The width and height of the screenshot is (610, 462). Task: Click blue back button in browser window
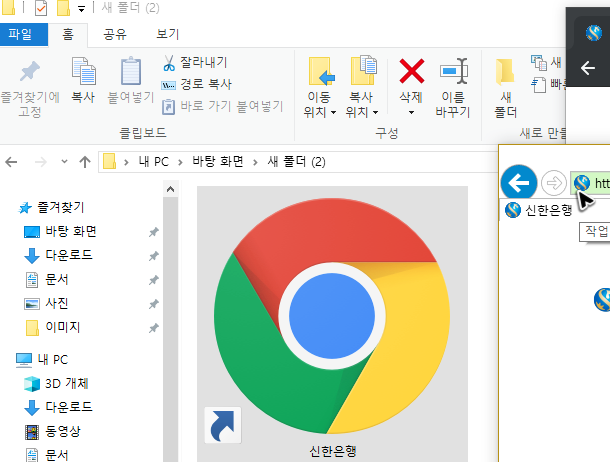pyautogui.click(x=519, y=183)
